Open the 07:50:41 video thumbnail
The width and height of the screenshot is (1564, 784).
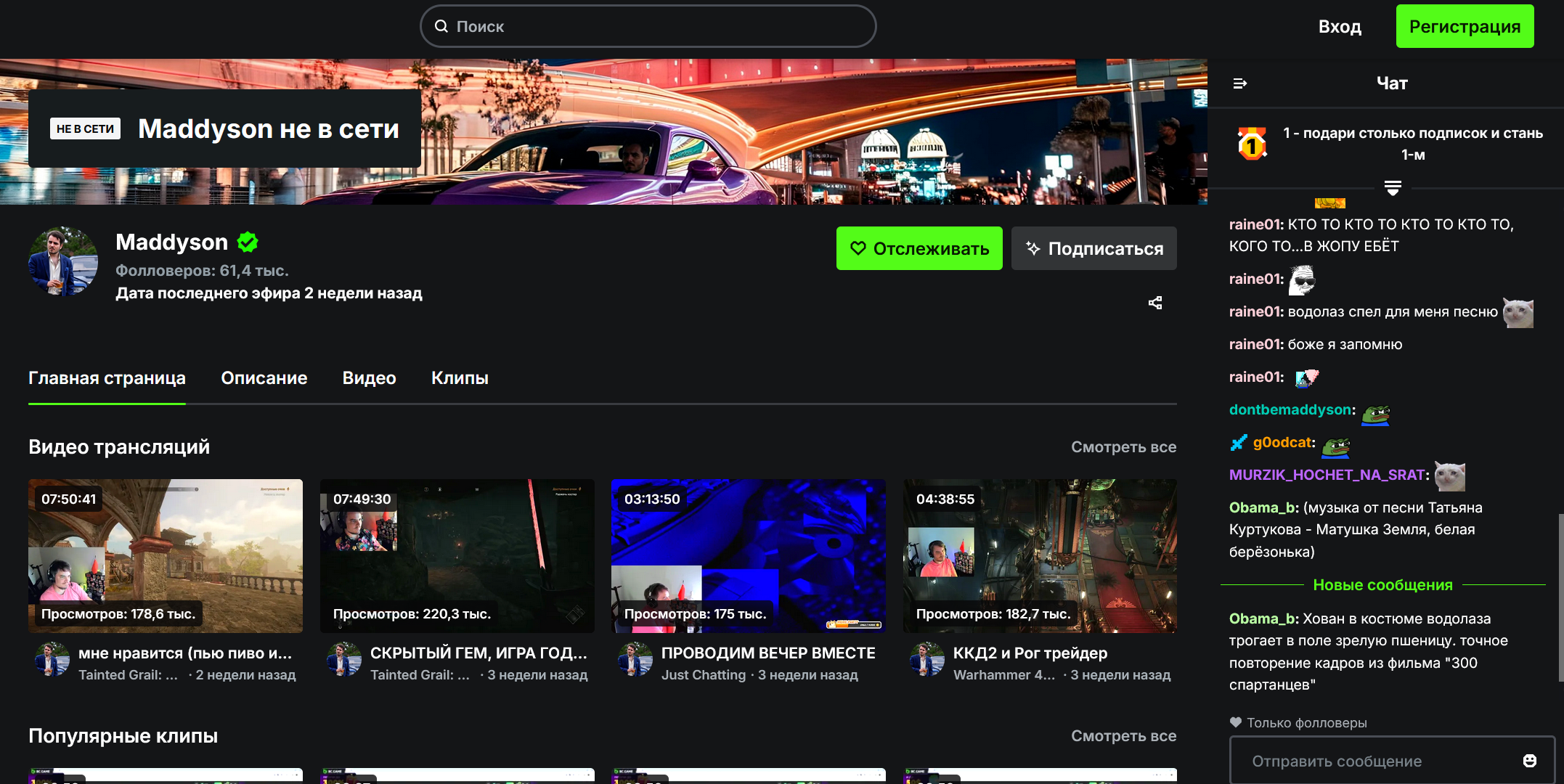(166, 556)
